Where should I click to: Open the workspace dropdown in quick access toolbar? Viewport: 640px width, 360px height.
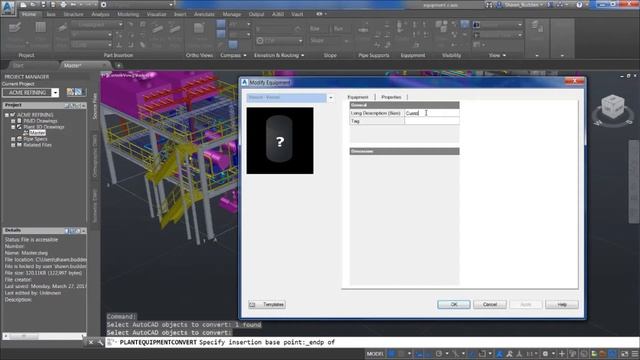coord(171,5)
